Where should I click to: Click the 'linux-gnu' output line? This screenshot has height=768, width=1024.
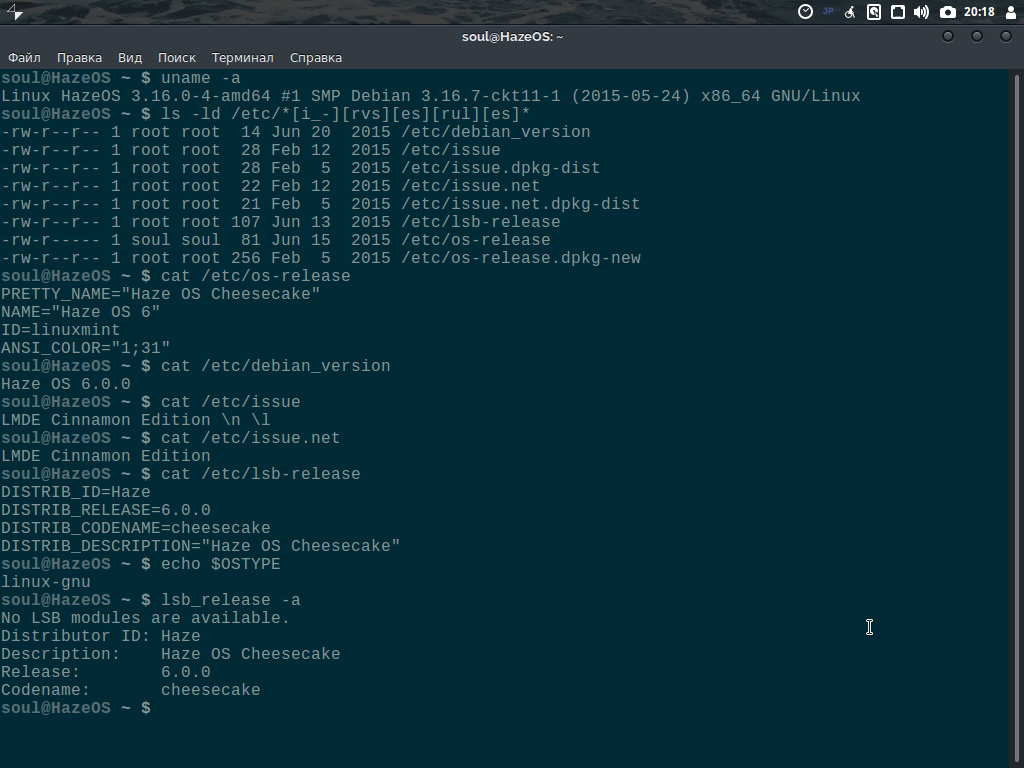(x=46, y=582)
